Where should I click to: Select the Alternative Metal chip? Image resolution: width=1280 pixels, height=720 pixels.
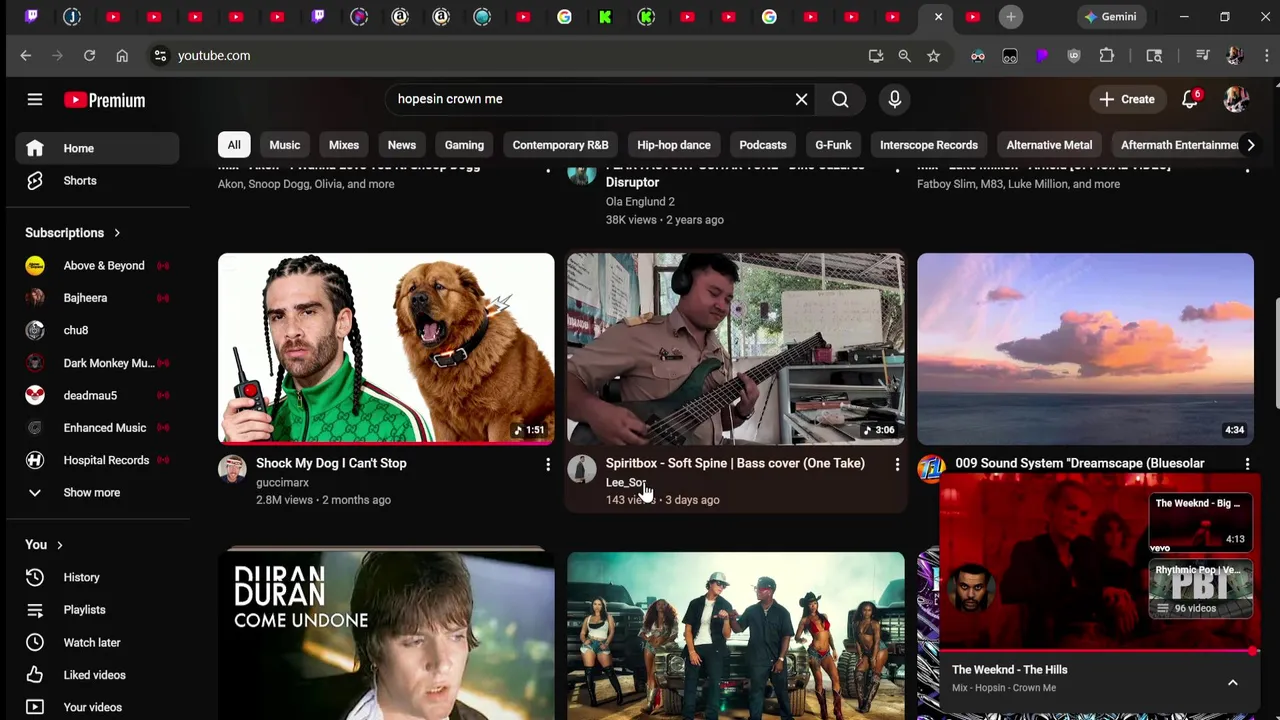coord(1049,145)
